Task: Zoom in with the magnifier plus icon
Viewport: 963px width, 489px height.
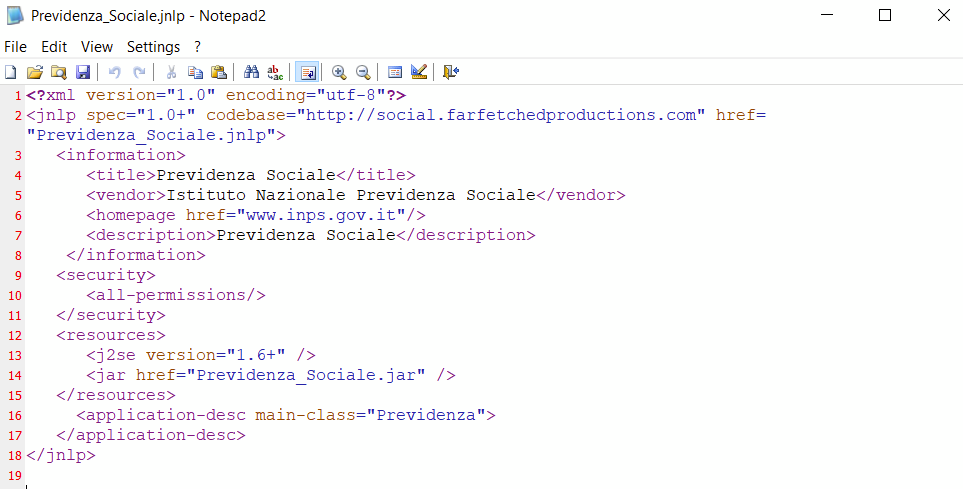Action: pyautogui.click(x=338, y=72)
